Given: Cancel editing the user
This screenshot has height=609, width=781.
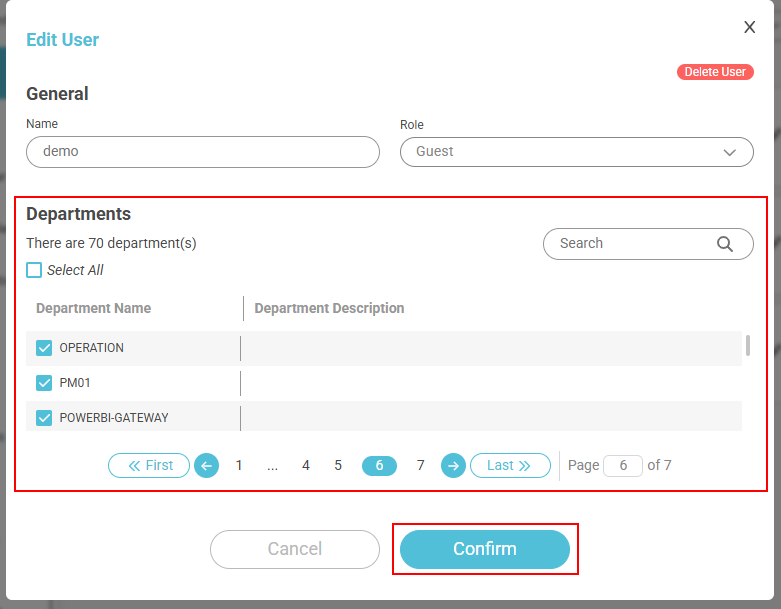Looking at the screenshot, I should (x=295, y=549).
